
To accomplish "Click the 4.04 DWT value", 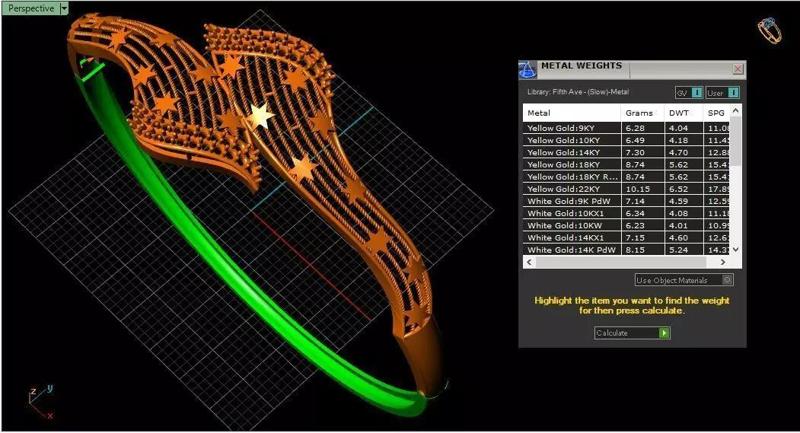I will click(679, 128).
